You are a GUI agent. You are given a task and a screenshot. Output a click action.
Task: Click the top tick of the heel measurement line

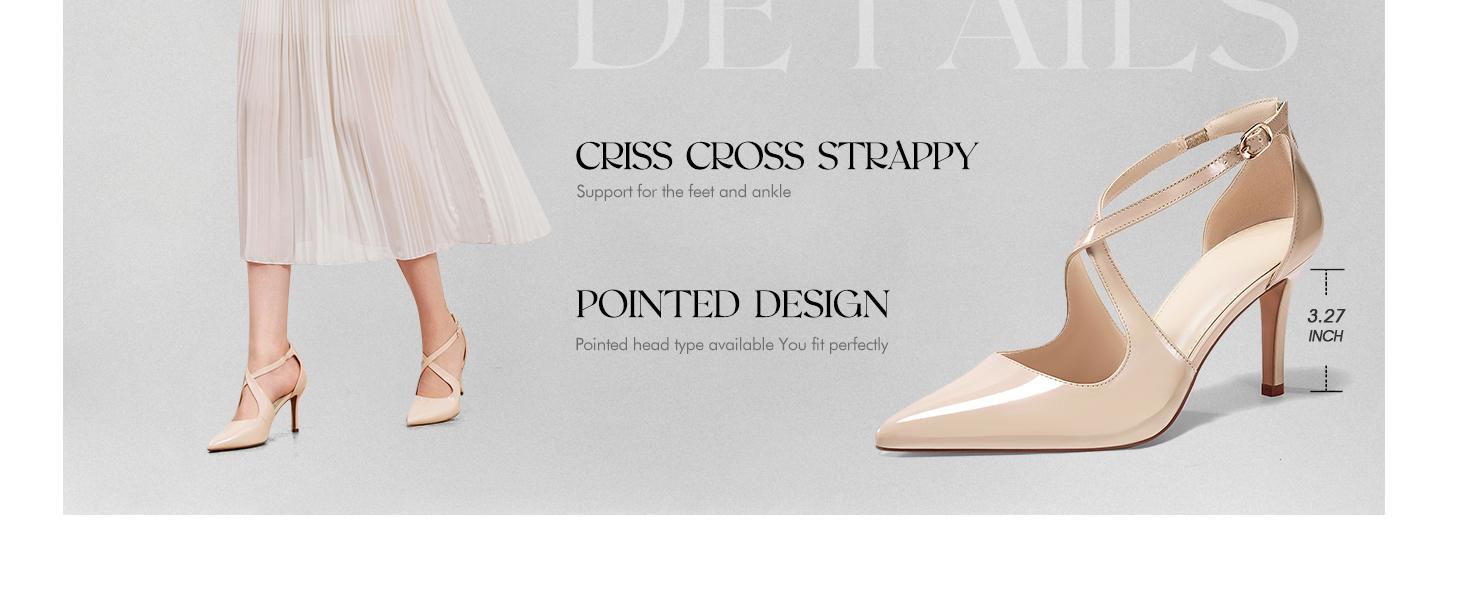click(x=1327, y=270)
